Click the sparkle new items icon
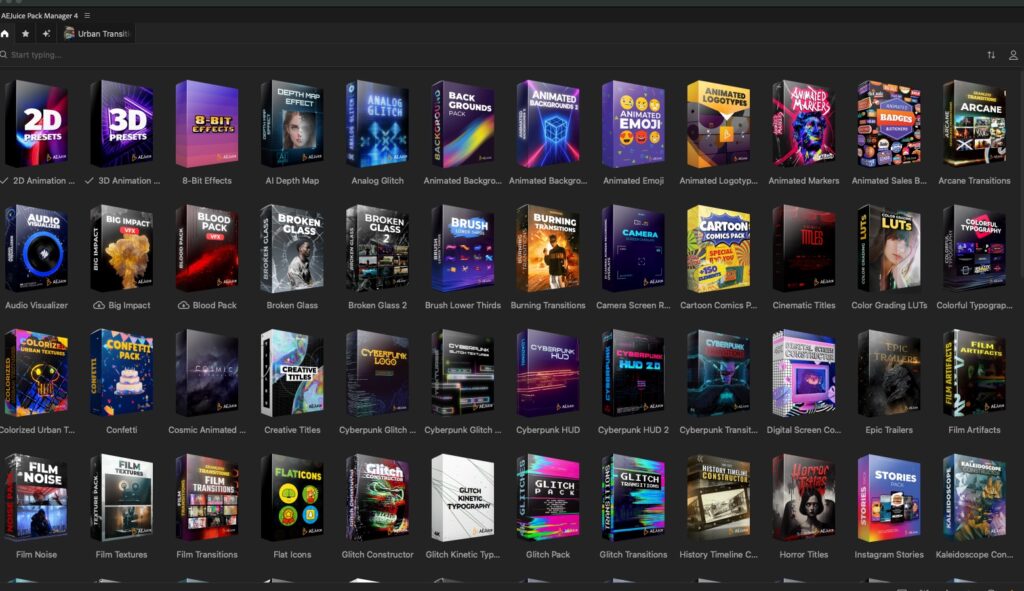 click(x=46, y=33)
